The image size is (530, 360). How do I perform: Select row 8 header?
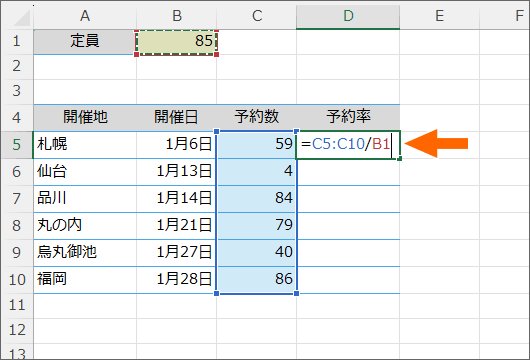pos(17,226)
